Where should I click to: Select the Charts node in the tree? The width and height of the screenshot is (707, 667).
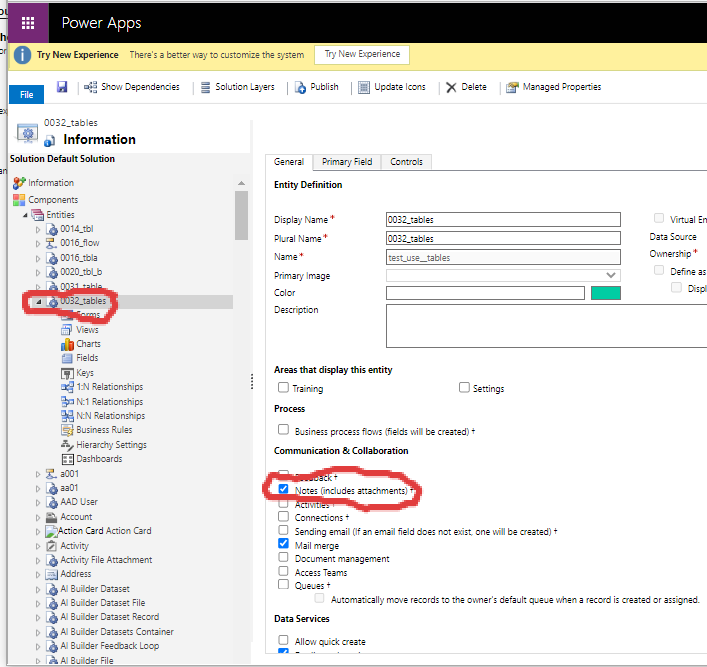[88, 344]
